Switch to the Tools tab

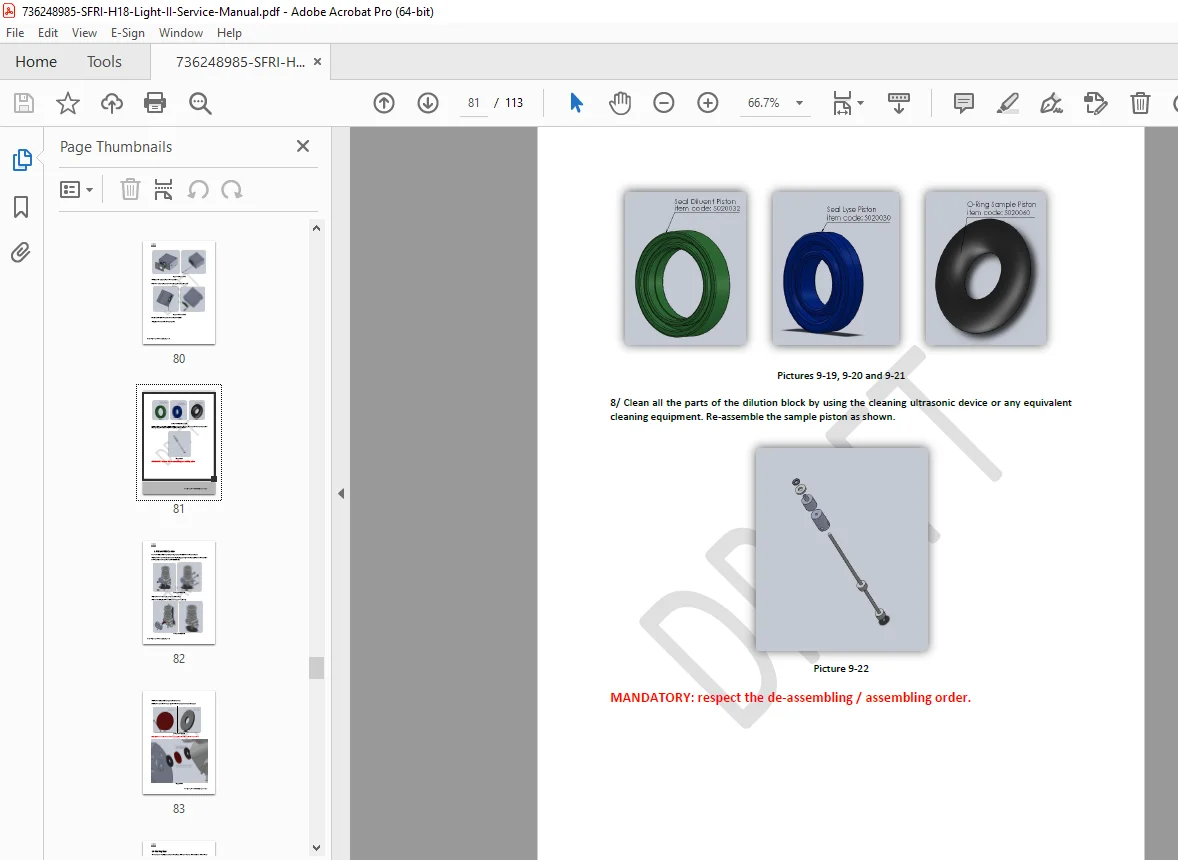pos(104,62)
